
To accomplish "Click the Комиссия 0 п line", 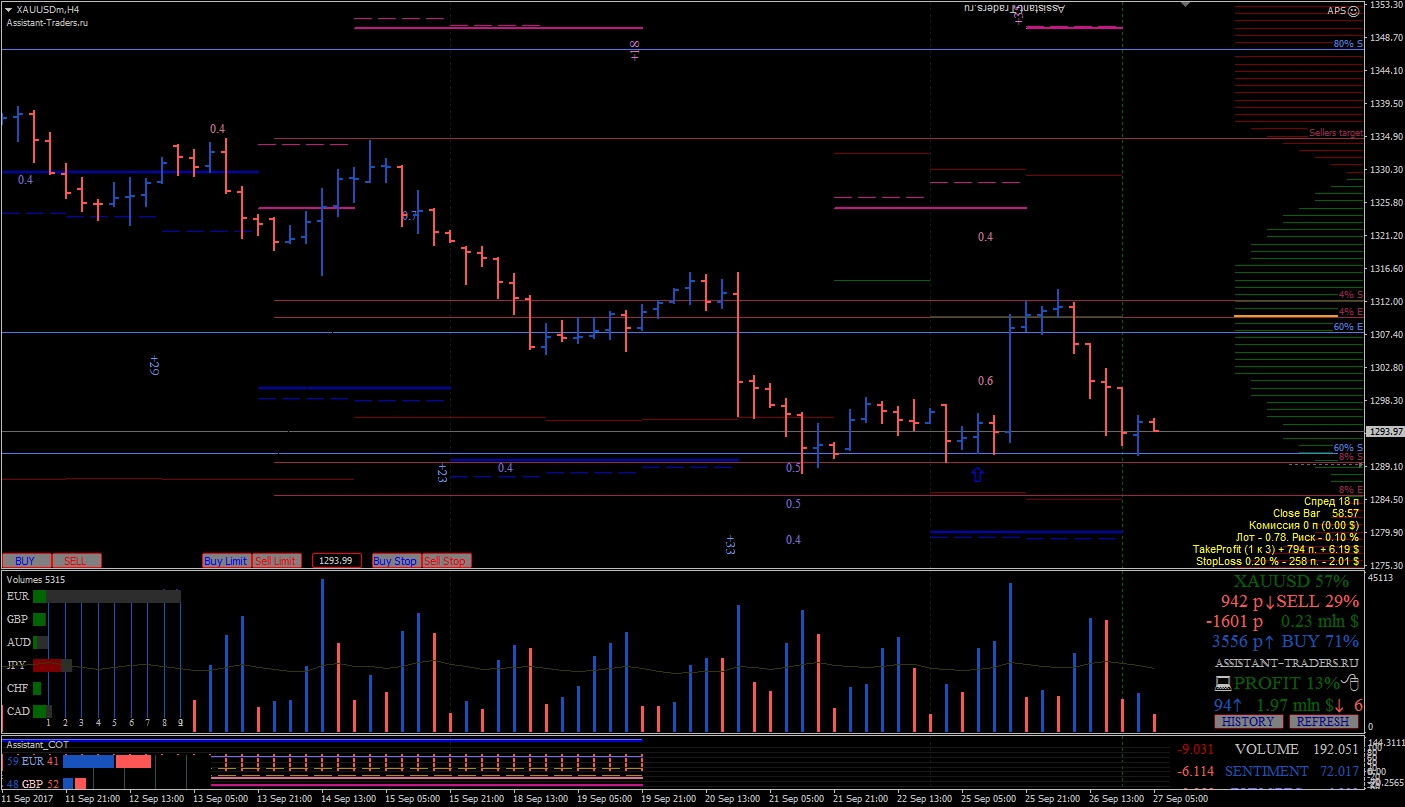I will (1304, 525).
